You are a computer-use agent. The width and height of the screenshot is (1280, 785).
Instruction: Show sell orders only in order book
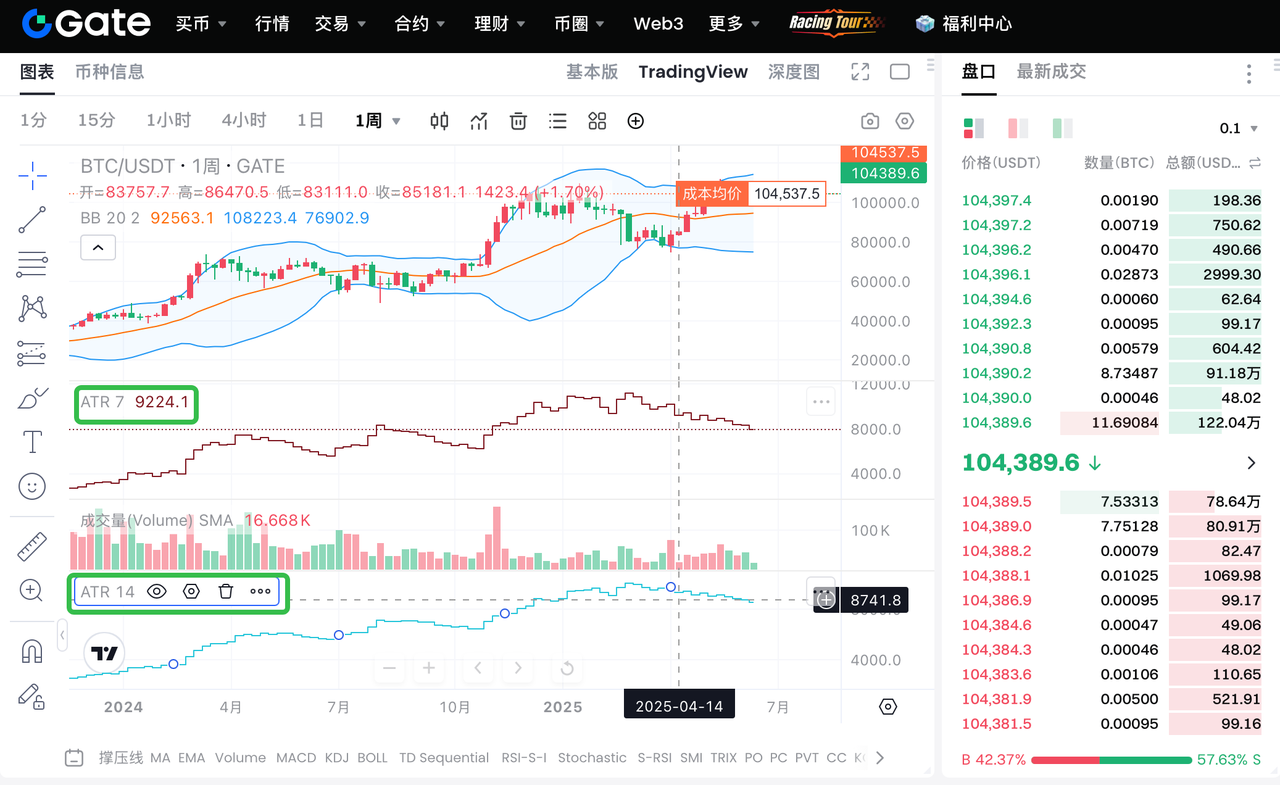tap(1018, 128)
